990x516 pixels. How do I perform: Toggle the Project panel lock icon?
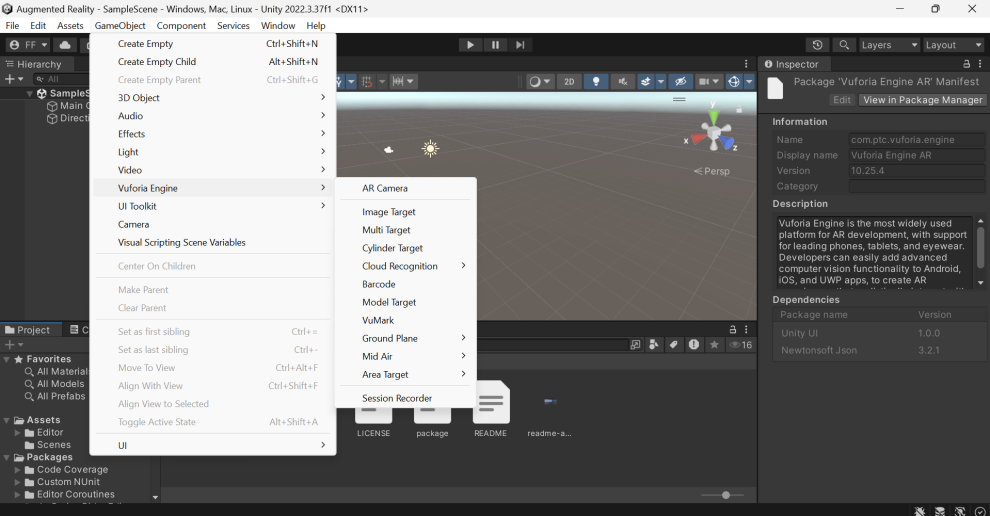pos(732,330)
